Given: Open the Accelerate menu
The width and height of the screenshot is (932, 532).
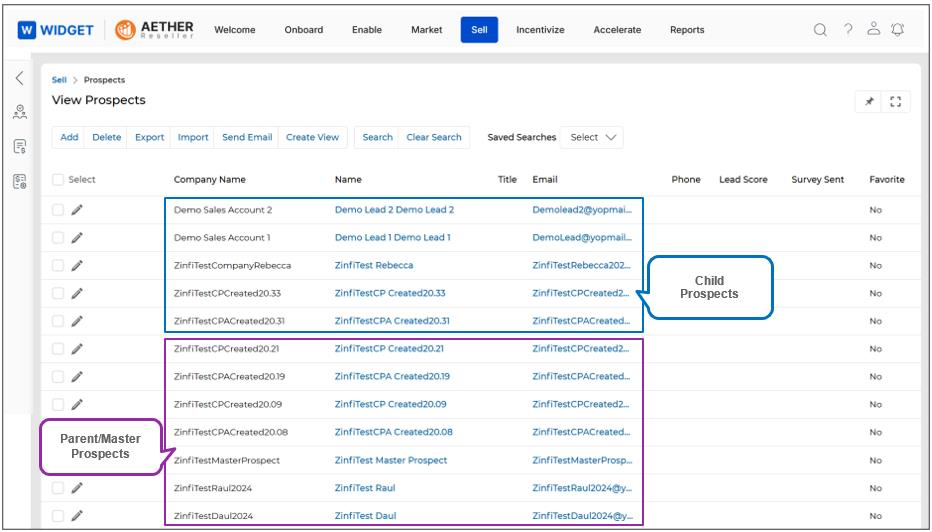Looking at the screenshot, I should click(x=617, y=30).
